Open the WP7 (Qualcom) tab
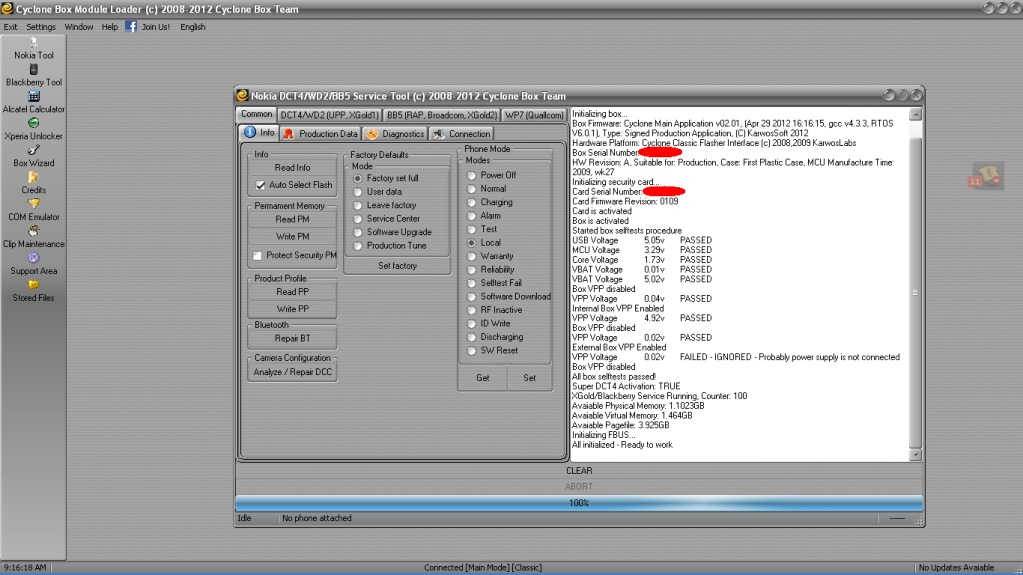Viewport: 1023px width, 575px height. pyautogui.click(x=534, y=115)
